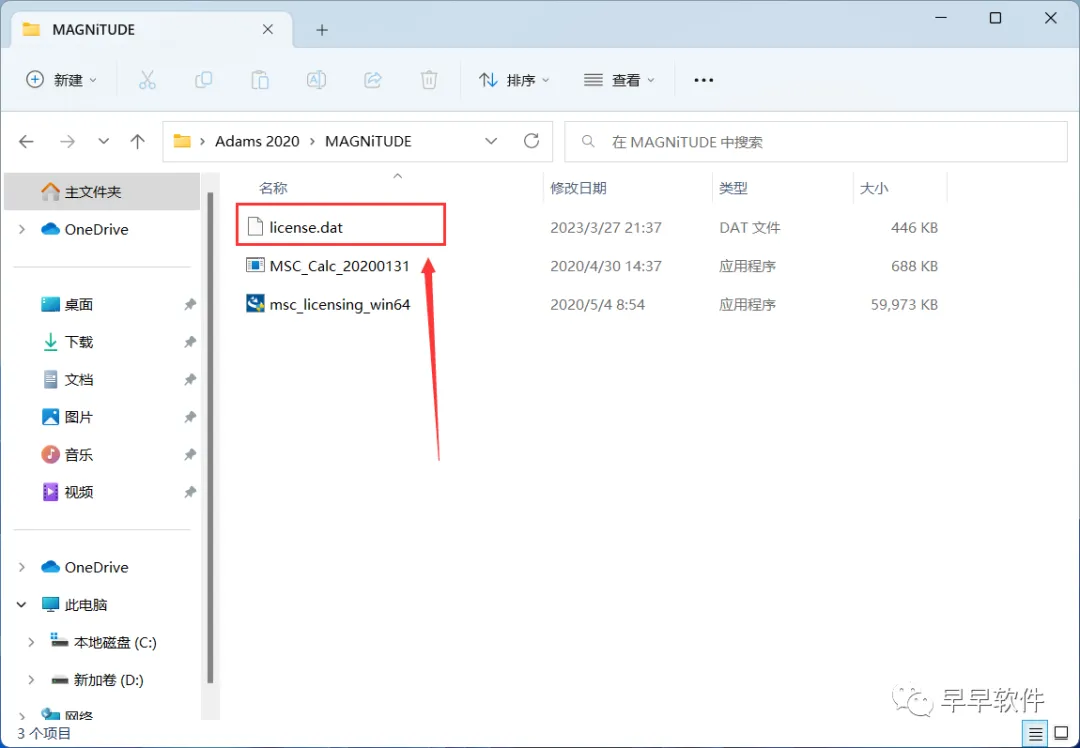
Task: Expand the upper OneDrive tree node
Action: click(22, 229)
